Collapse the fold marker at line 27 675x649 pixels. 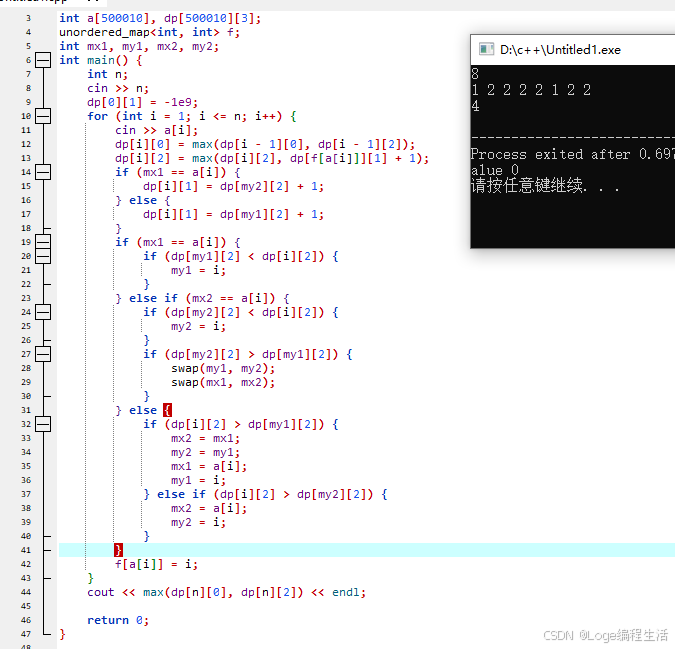[43, 354]
